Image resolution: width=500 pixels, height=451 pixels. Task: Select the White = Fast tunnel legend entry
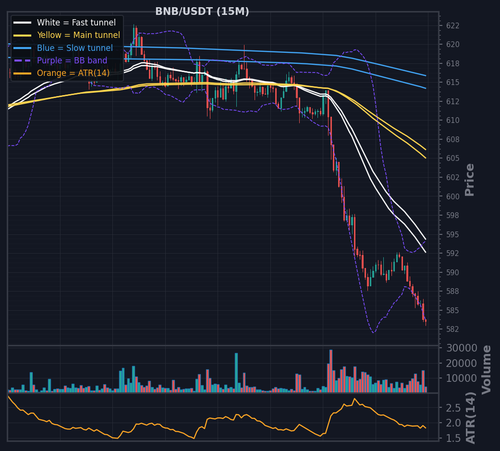pyautogui.click(x=65, y=23)
